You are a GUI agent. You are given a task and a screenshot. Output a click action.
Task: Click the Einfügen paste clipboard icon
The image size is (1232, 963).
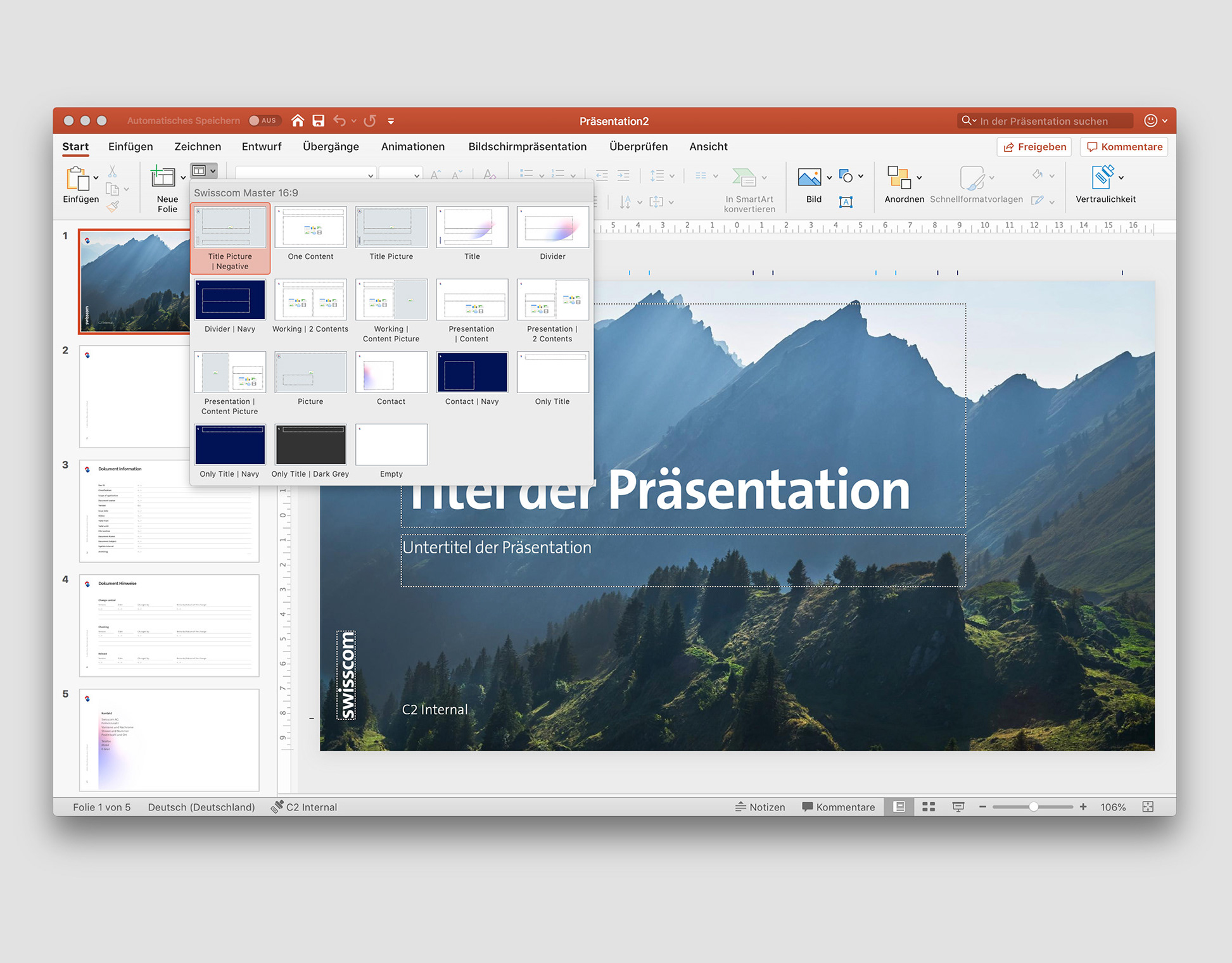77,179
